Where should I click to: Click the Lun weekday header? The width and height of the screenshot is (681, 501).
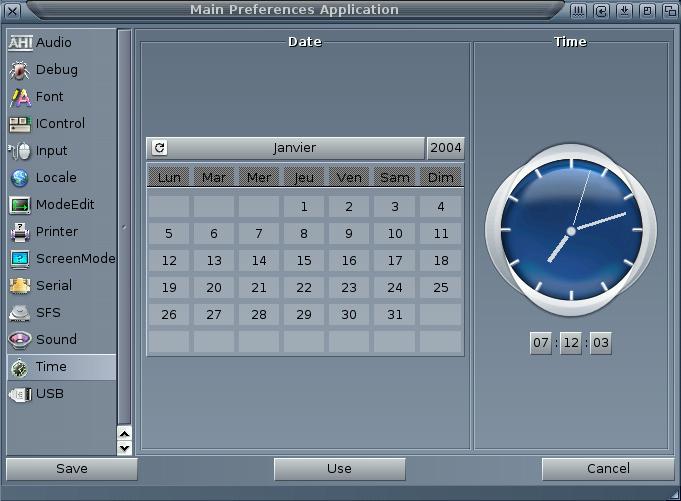[169, 177]
